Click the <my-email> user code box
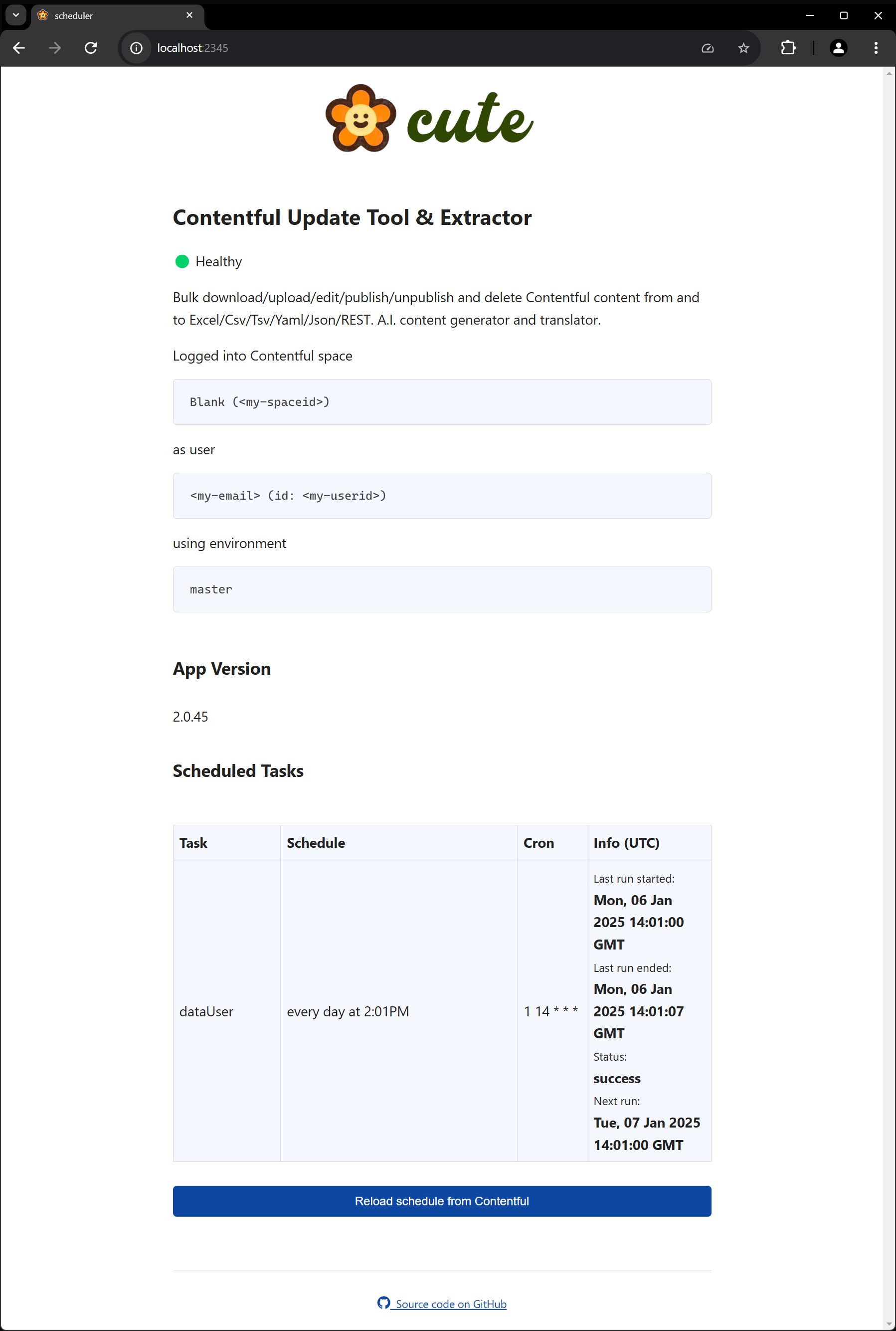Image resolution: width=896 pixels, height=1331 pixels. pyautogui.click(x=442, y=496)
